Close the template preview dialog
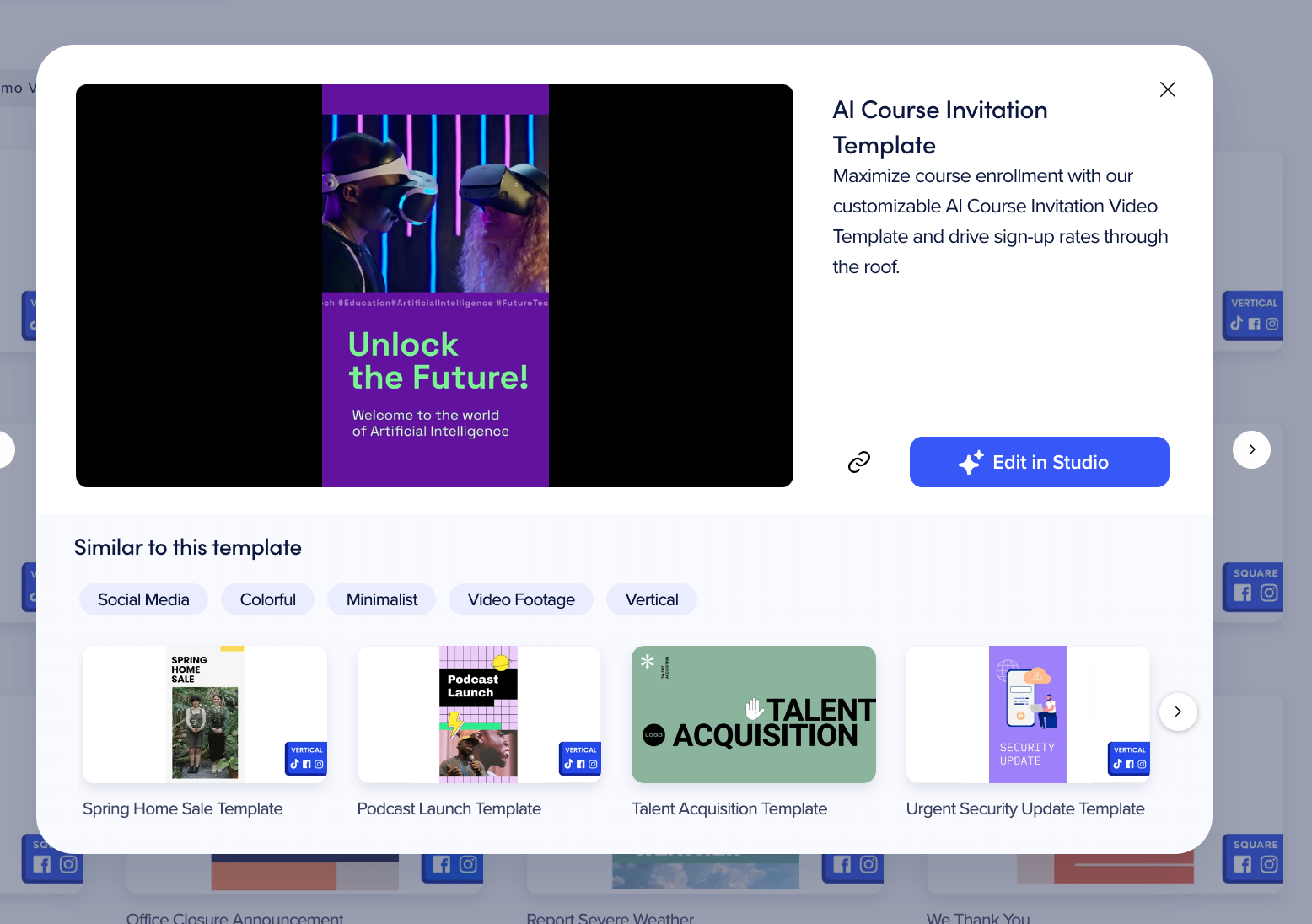The width and height of the screenshot is (1312, 924). tap(1167, 89)
